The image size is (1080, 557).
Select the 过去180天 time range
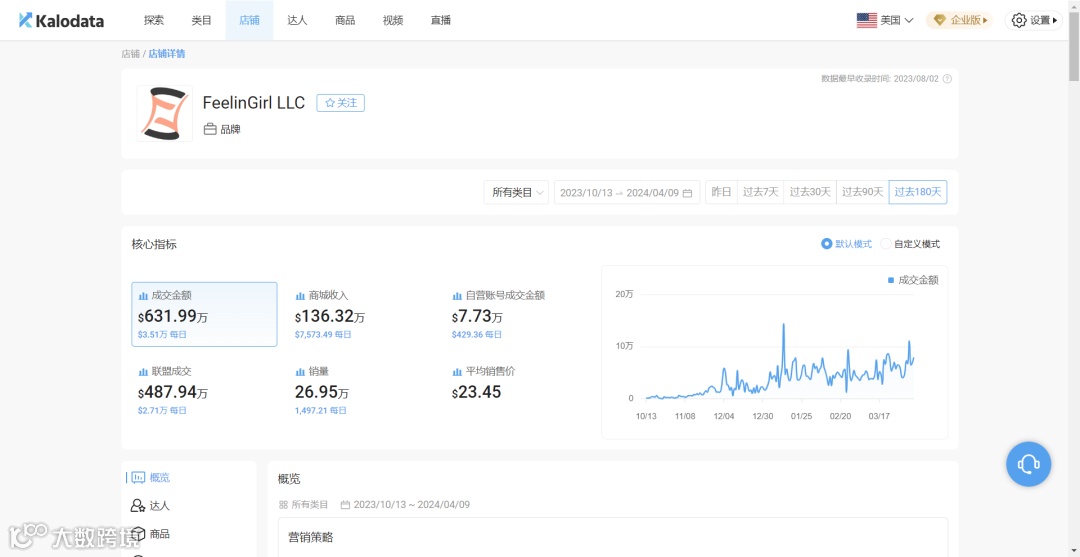pyautogui.click(x=917, y=192)
